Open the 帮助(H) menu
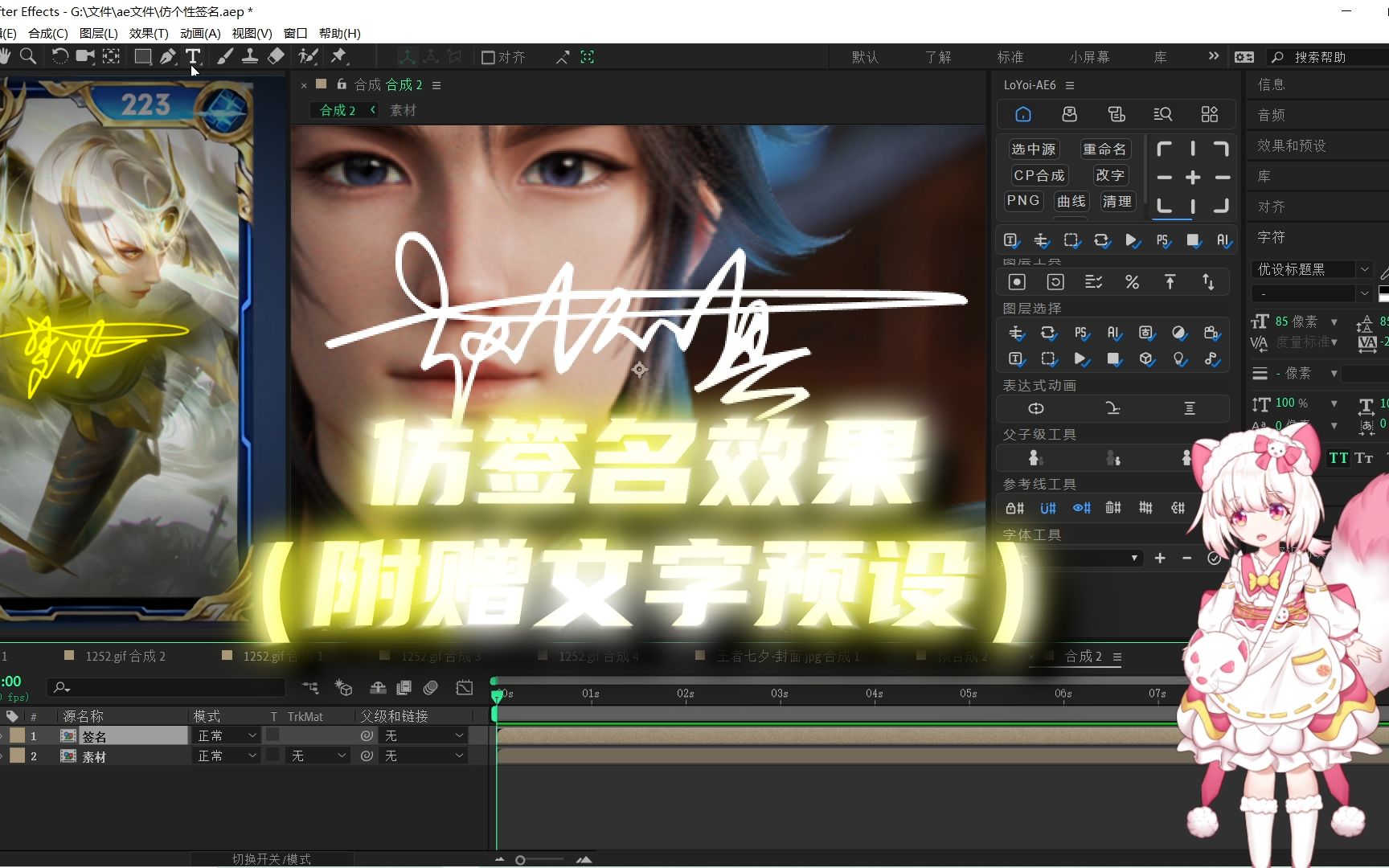The image size is (1389, 868). point(340,33)
